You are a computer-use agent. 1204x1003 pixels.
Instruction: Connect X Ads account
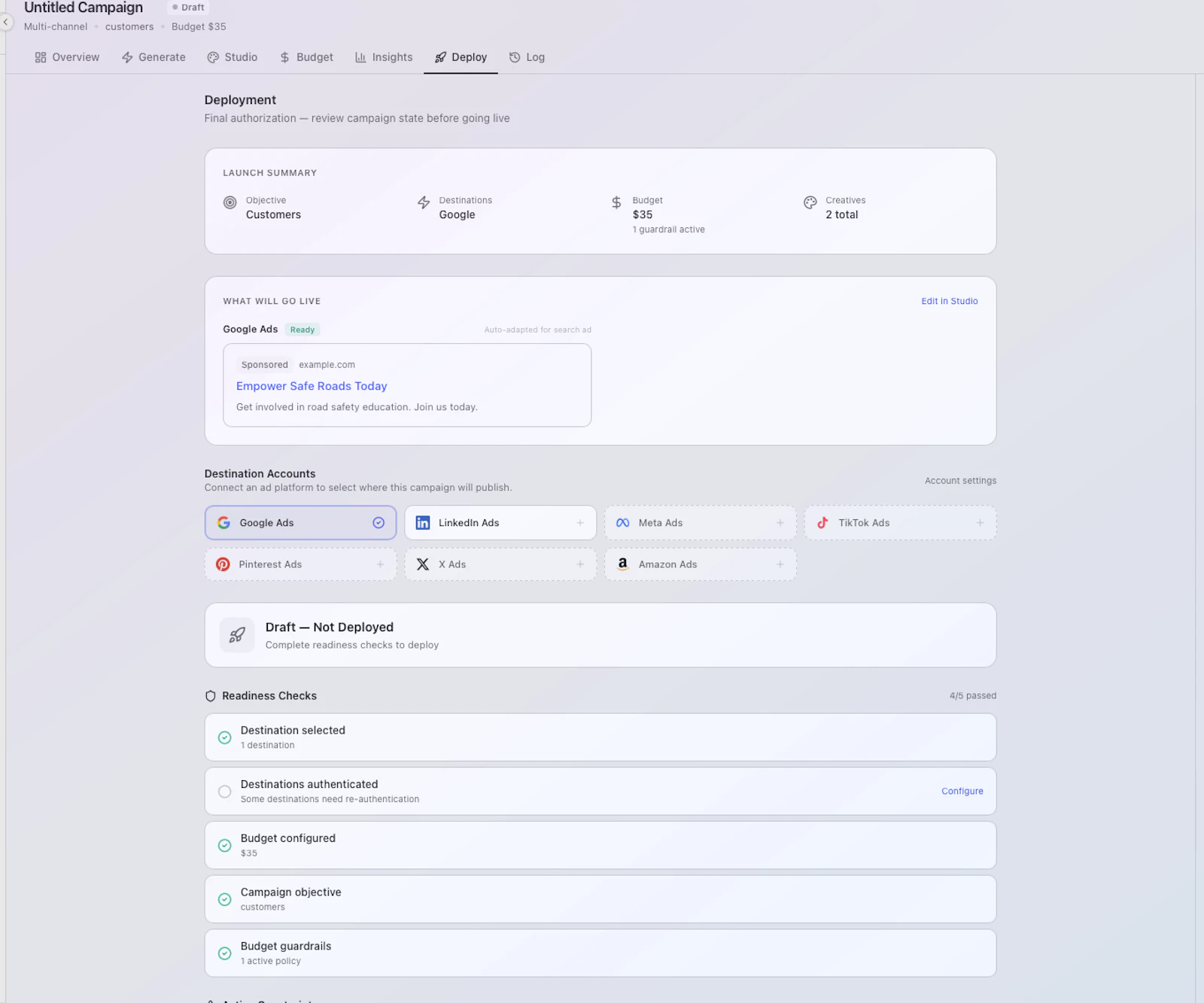(500, 564)
